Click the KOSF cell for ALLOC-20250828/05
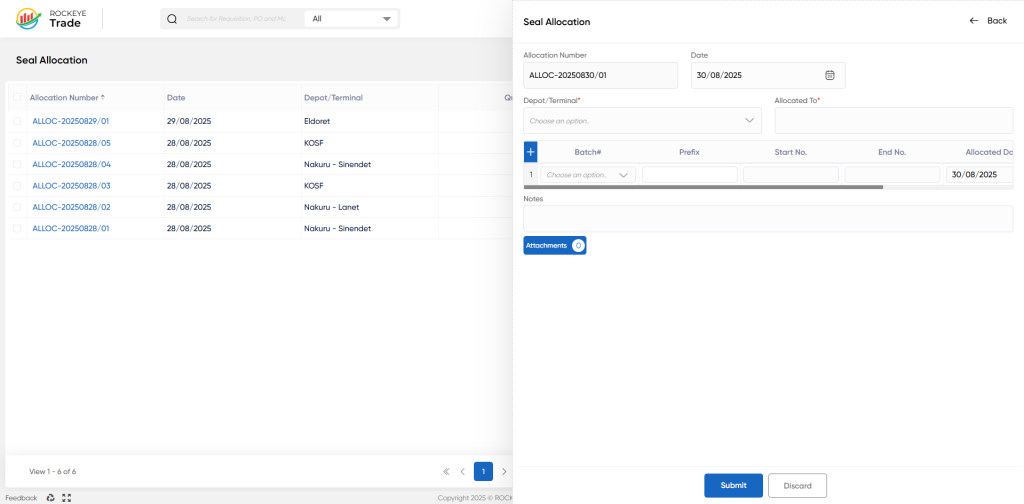 pyautogui.click(x=313, y=143)
